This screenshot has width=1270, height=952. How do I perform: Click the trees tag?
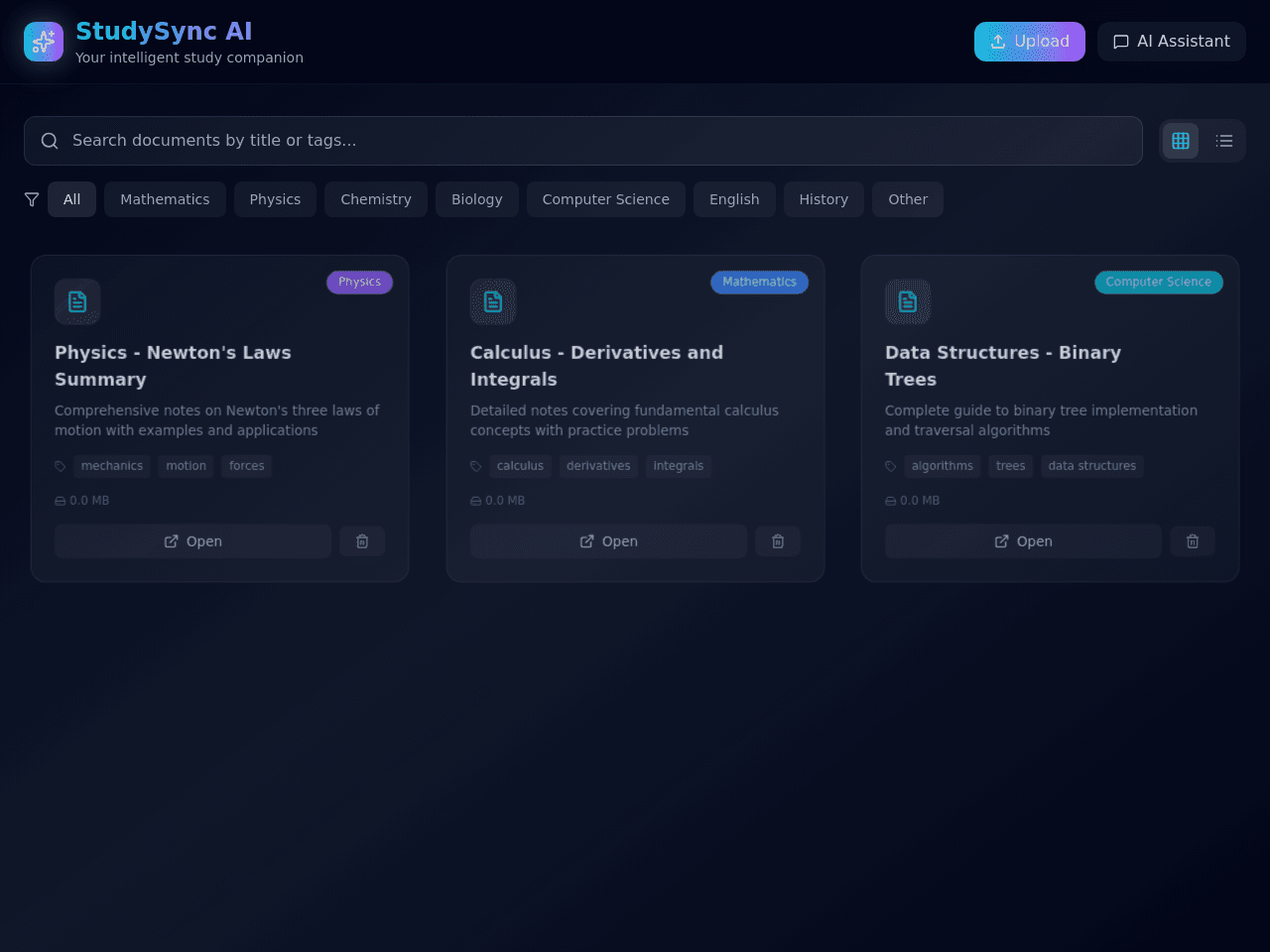pos(1011,466)
